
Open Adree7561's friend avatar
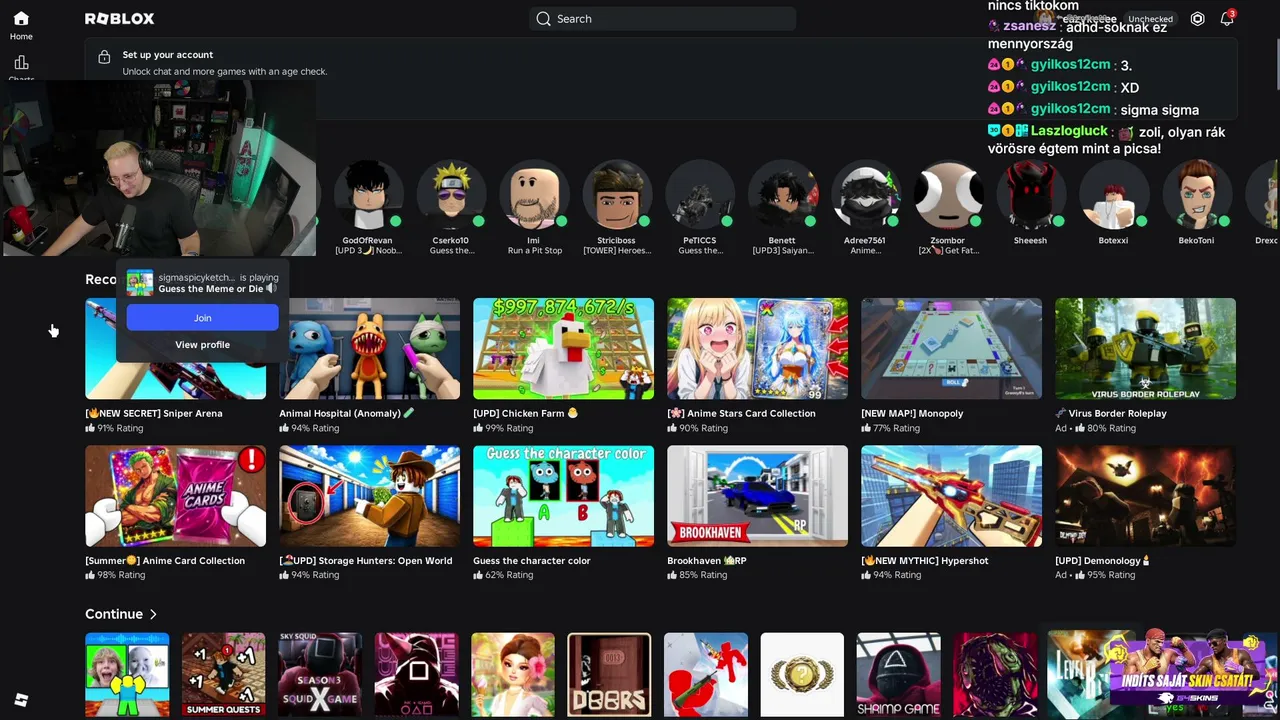pyautogui.click(x=865, y=195)
